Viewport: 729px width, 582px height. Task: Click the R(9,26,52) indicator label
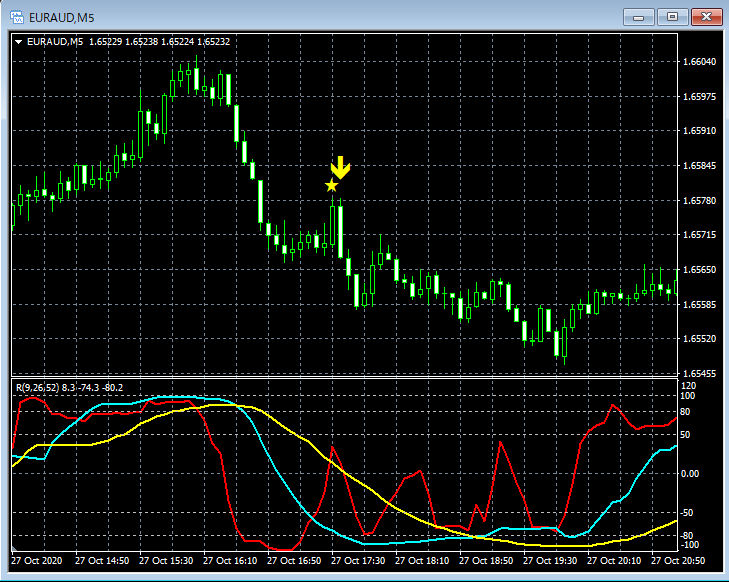pyautogui.click(x=37, y=388)
